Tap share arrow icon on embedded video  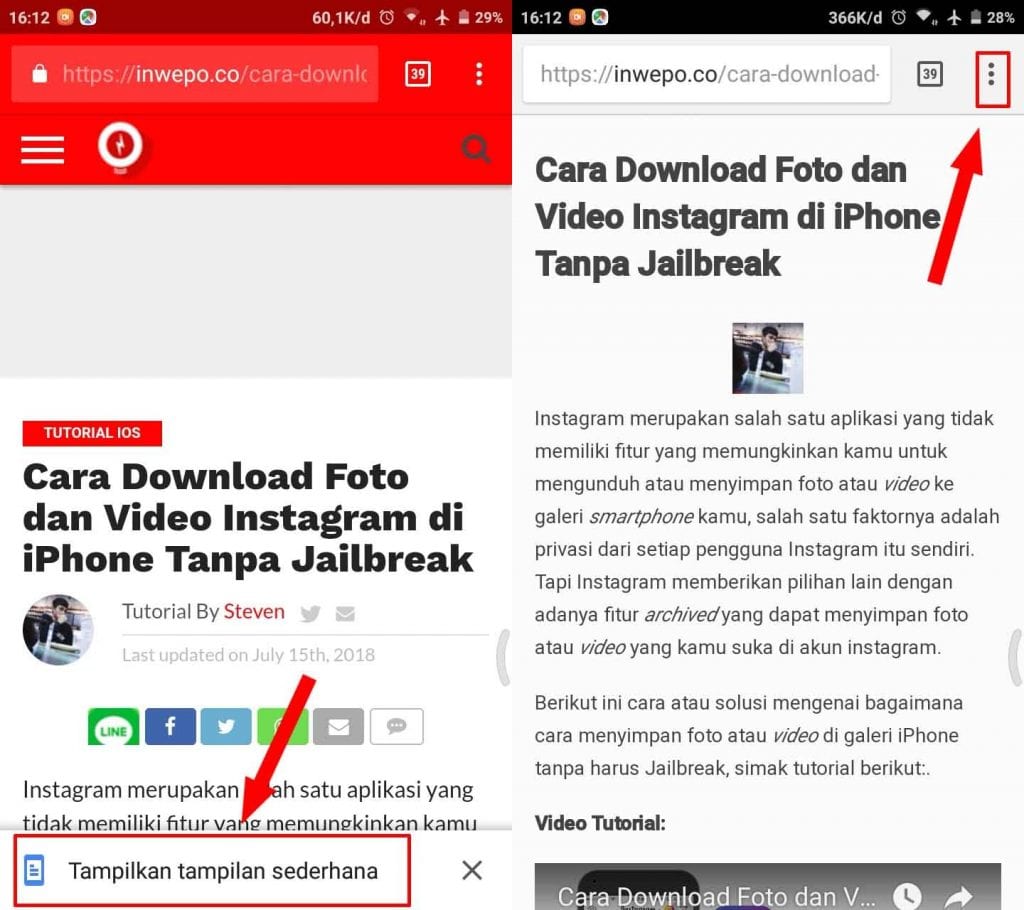(x=960, y=896)
